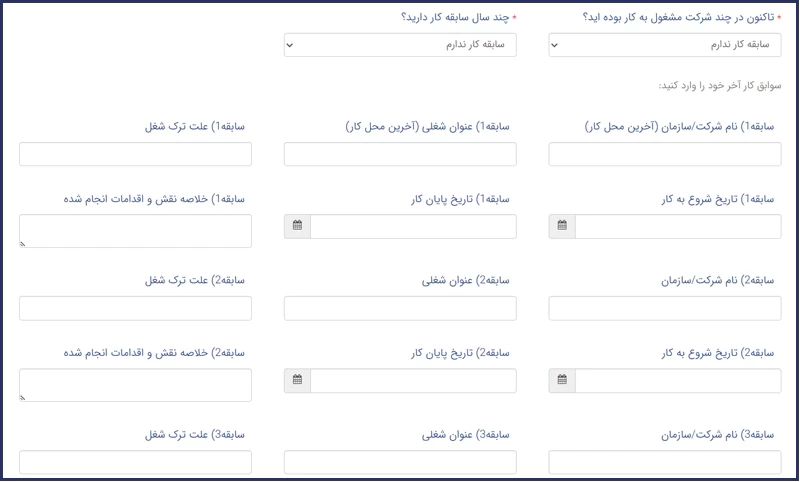Focus record 1 company name field (نام شرکت/سازمان)

click(x=665, y=154)
